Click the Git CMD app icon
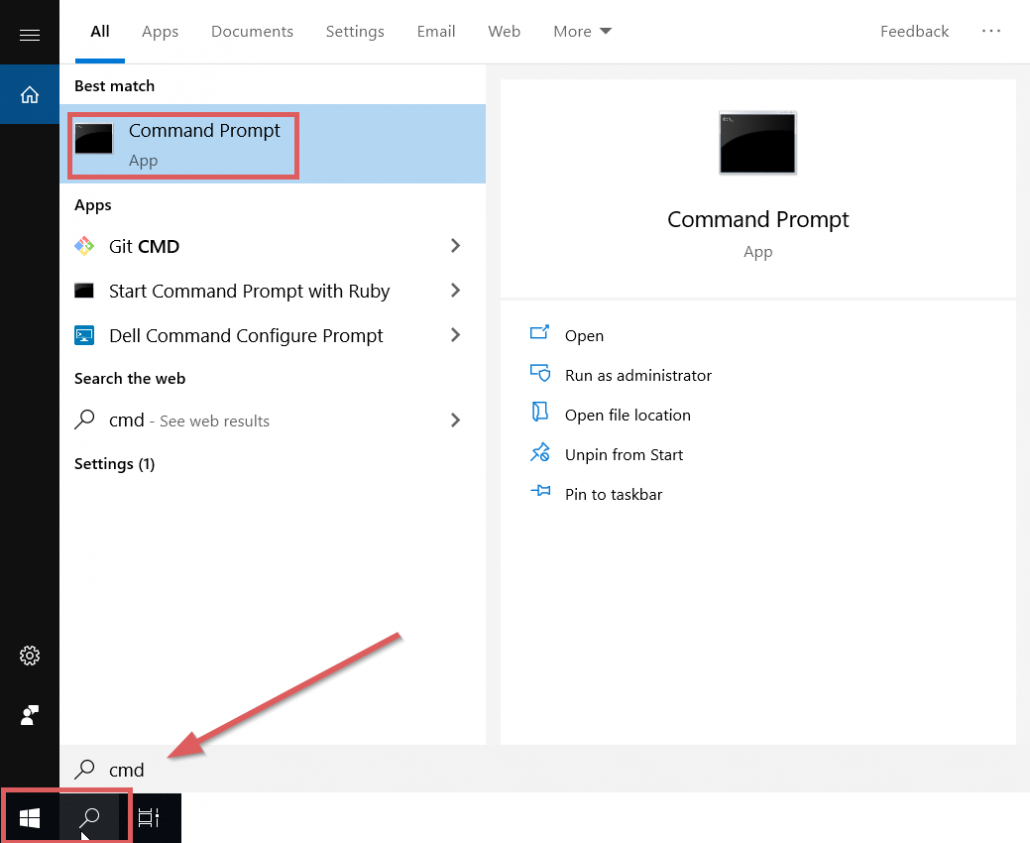This screenshot has width=1030, height=843. (x=84, y=246)
